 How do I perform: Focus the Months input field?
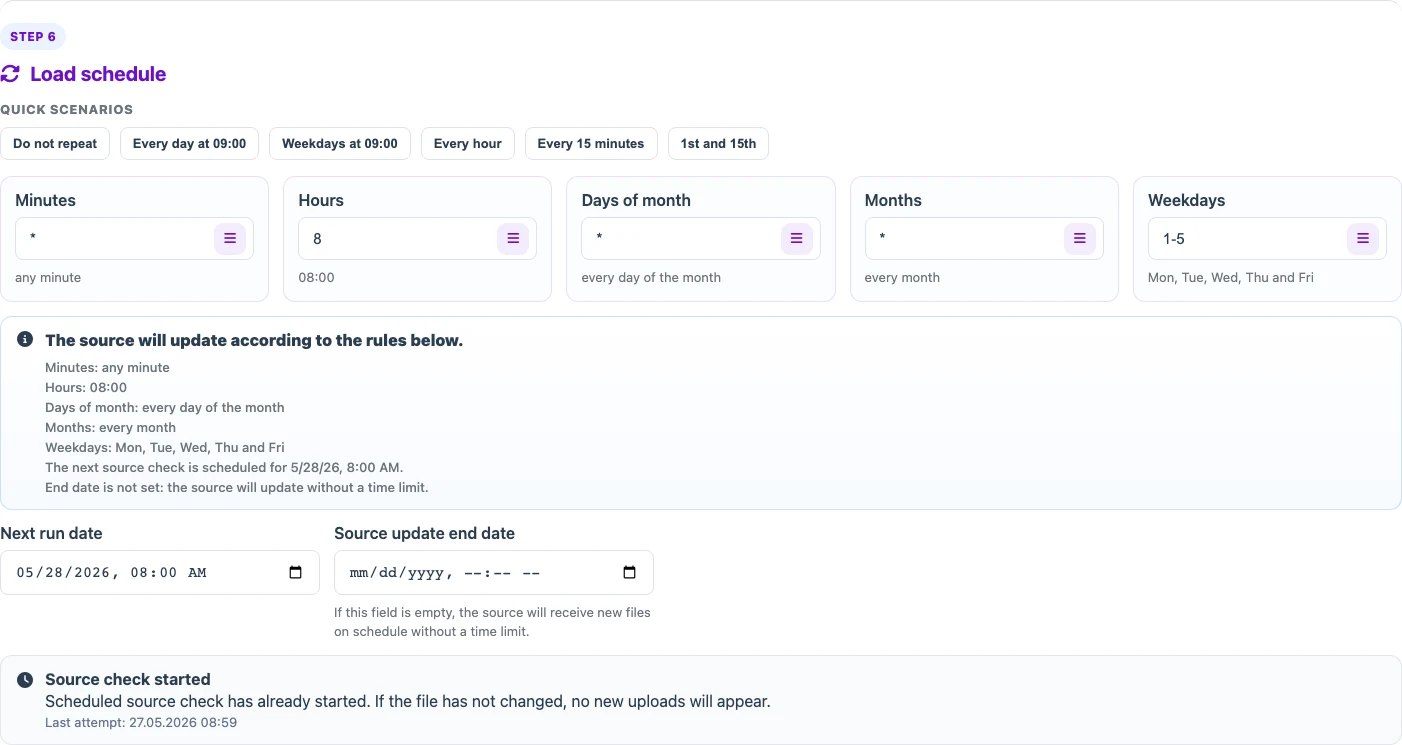(x=984, y=239)
